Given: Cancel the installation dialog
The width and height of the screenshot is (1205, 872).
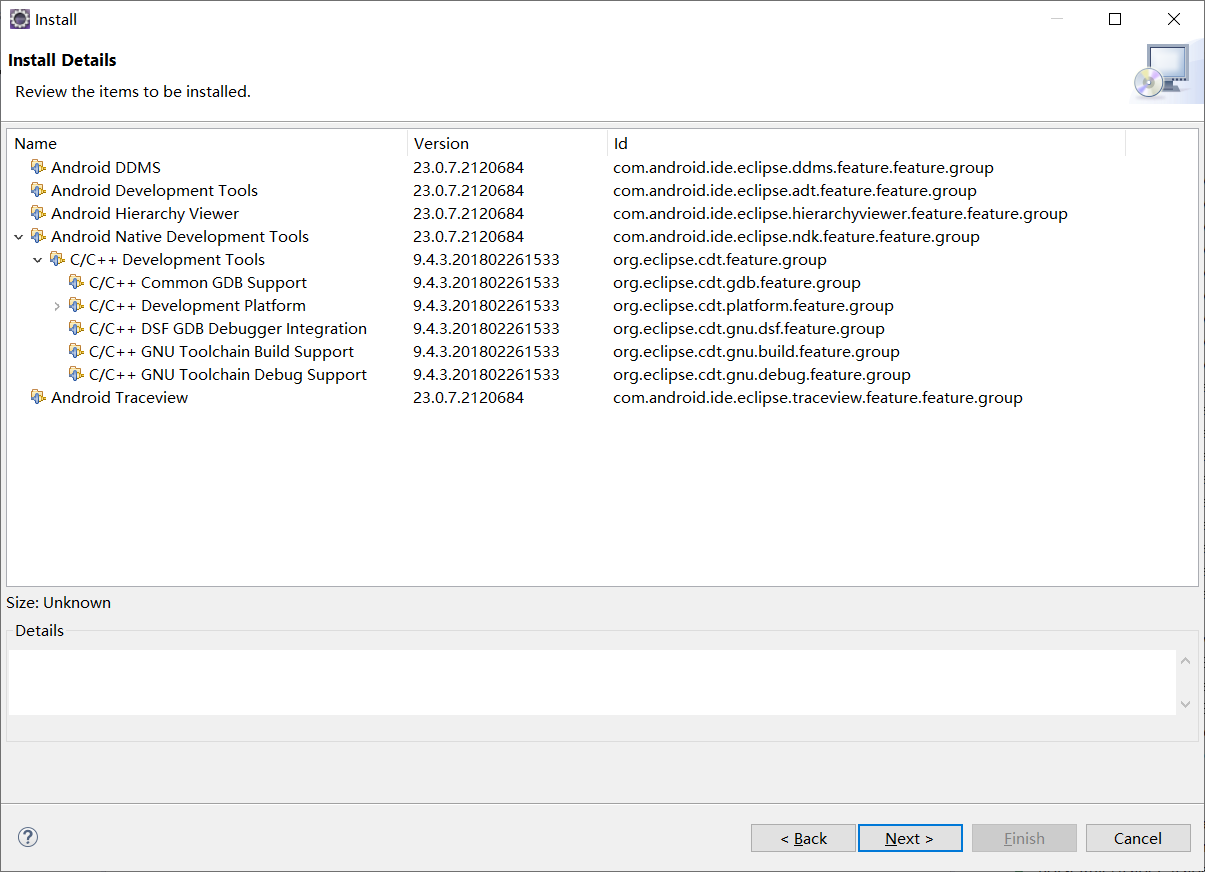Looking at the screenshot, I should pos(1138,838).
